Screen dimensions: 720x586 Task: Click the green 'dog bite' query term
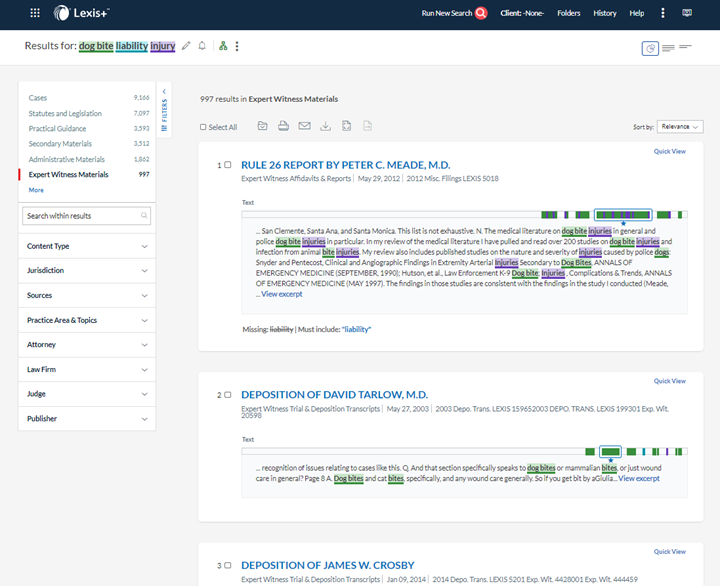(96, 46)
